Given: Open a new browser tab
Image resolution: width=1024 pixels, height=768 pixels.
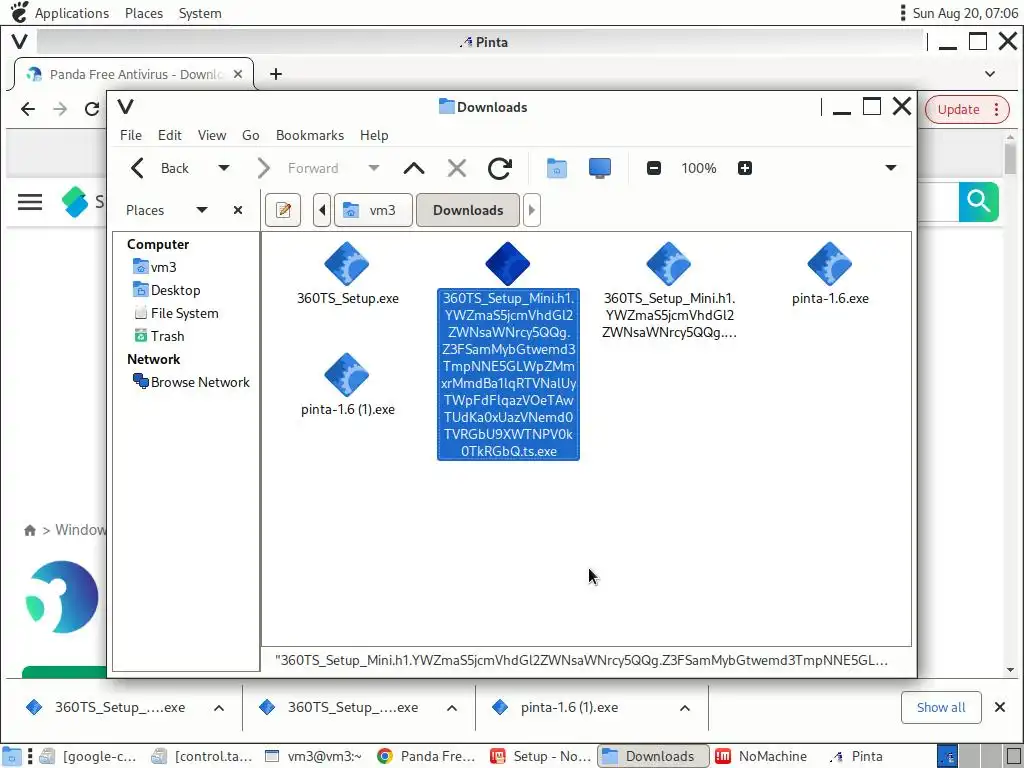Looking at the screenshot, I should (x=276, y=74).
